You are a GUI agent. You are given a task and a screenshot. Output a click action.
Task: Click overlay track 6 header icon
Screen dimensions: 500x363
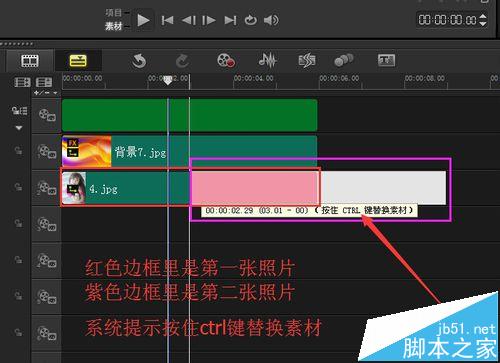point(47,333)
